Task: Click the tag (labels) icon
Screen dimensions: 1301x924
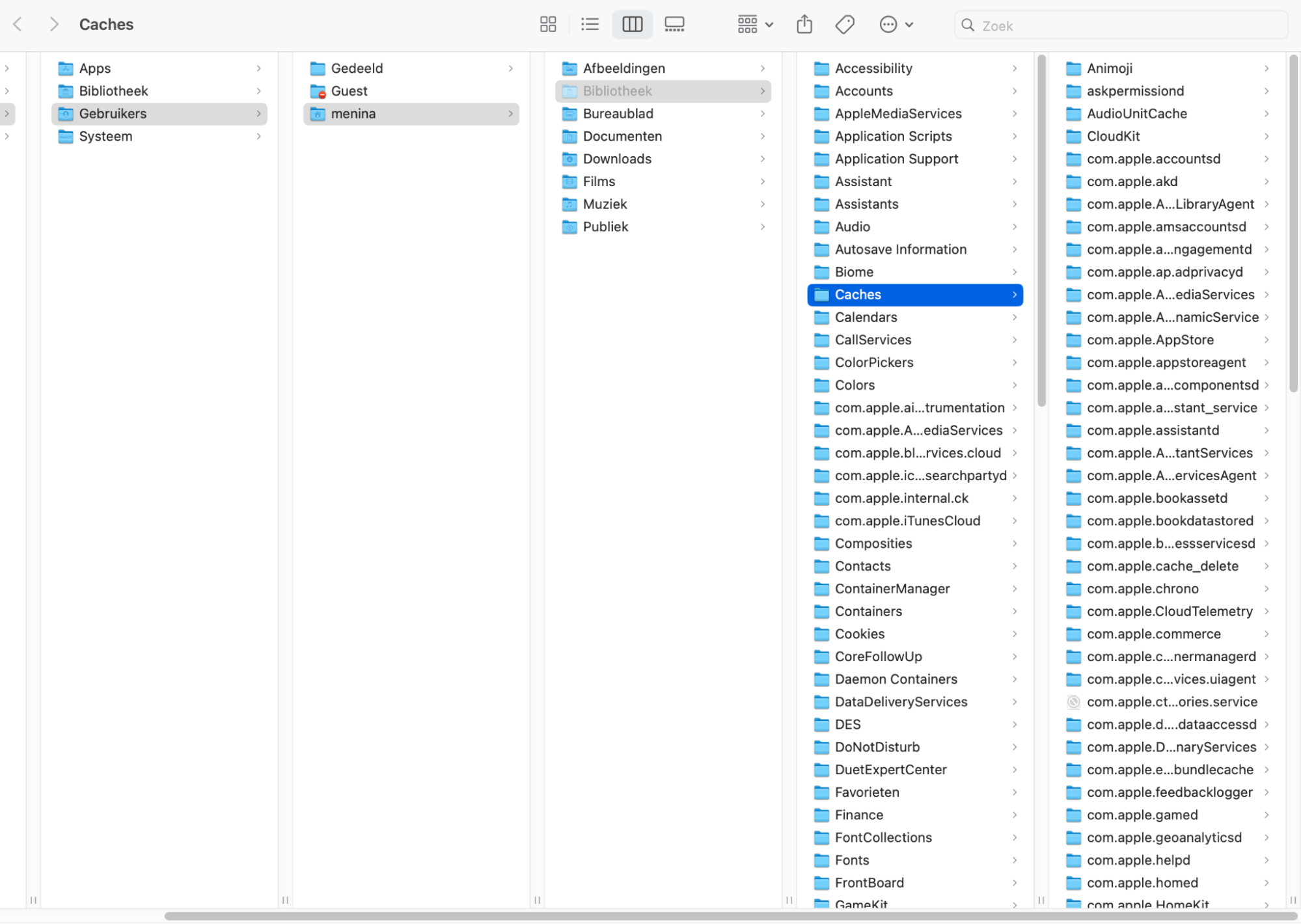Action: click(x=845, y=25)
